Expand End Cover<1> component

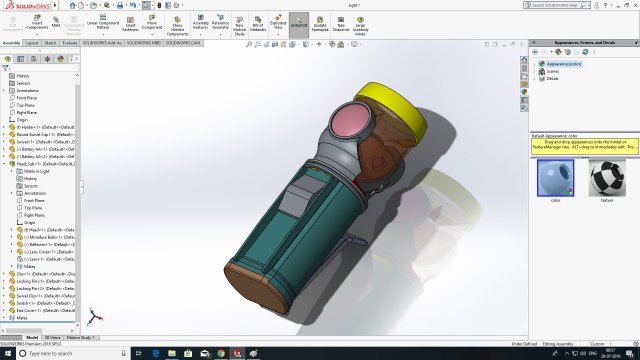pyautogui.click(x=4, y=311)
